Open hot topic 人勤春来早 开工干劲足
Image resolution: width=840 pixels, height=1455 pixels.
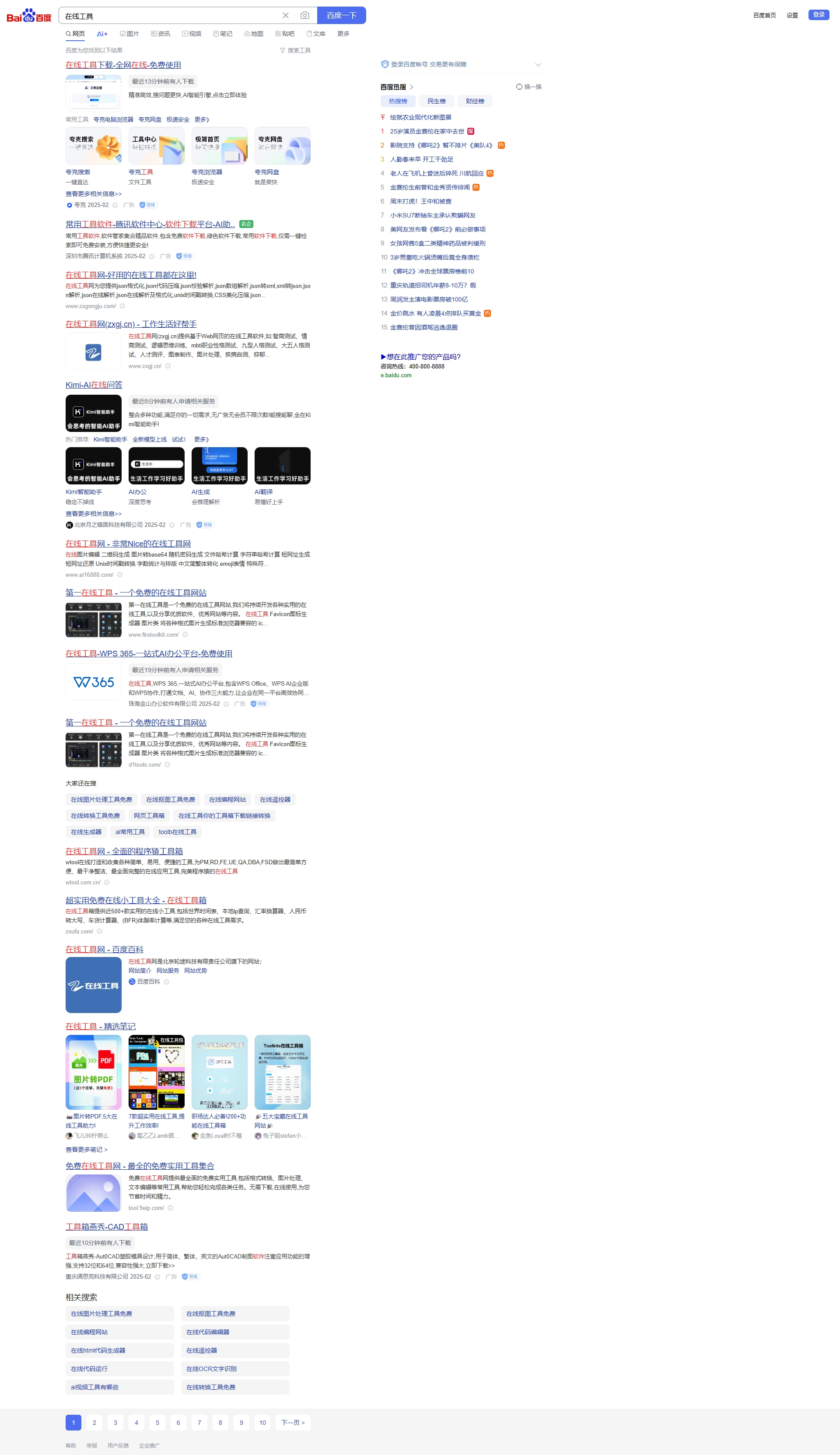pyautogui.click(x=422, y=160)
